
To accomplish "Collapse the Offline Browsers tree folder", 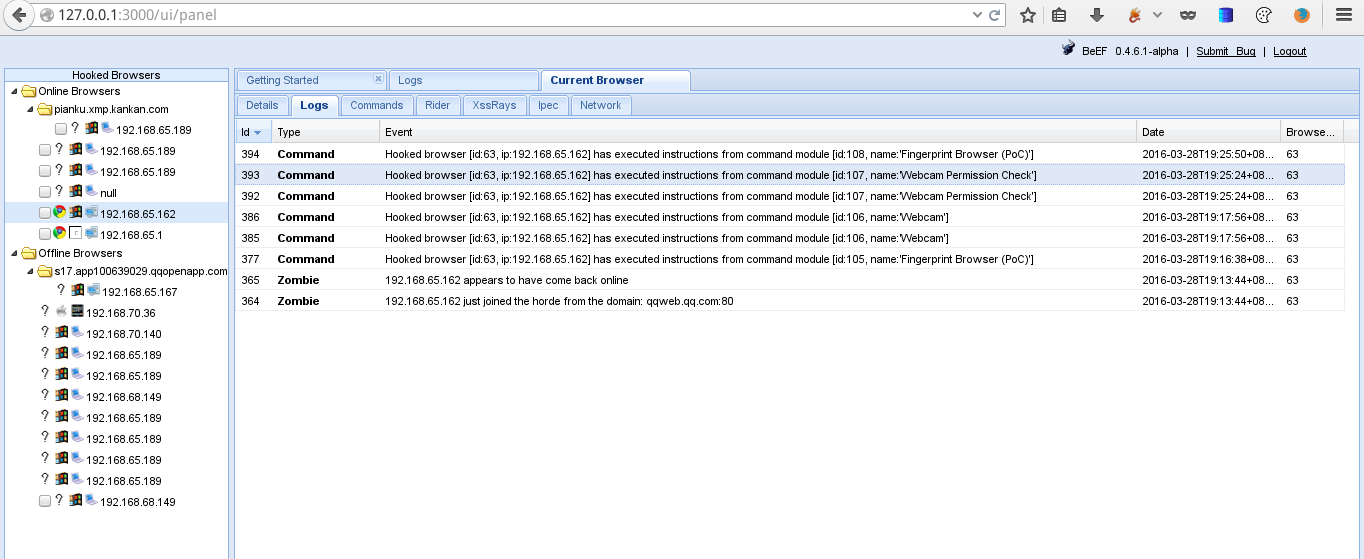I will coord(14,254).
